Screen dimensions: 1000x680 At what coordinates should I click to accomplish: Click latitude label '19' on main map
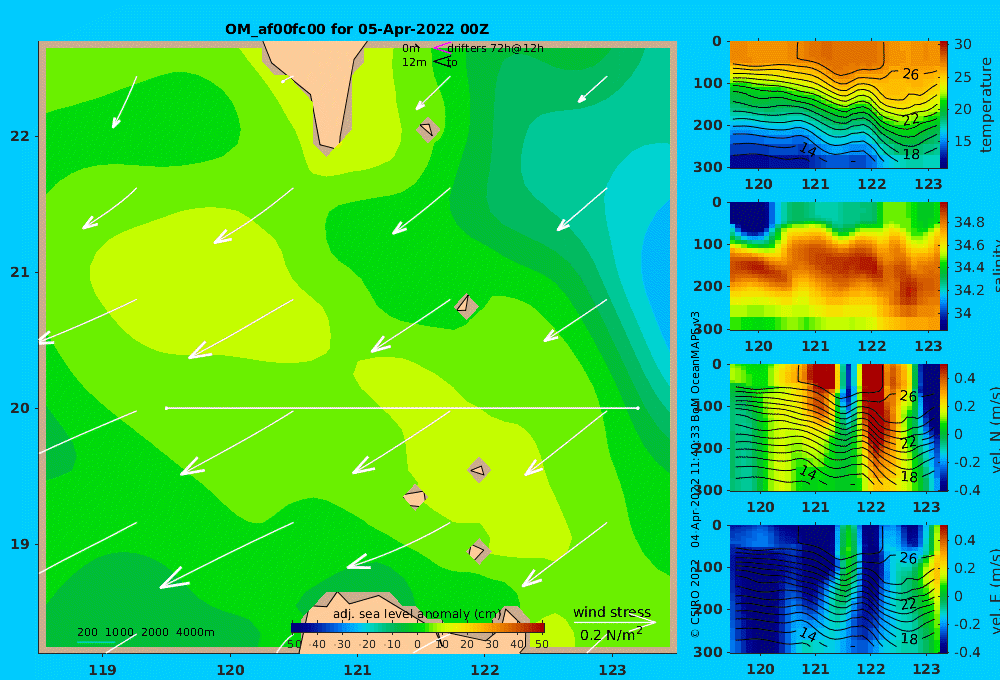pos(20,544)
